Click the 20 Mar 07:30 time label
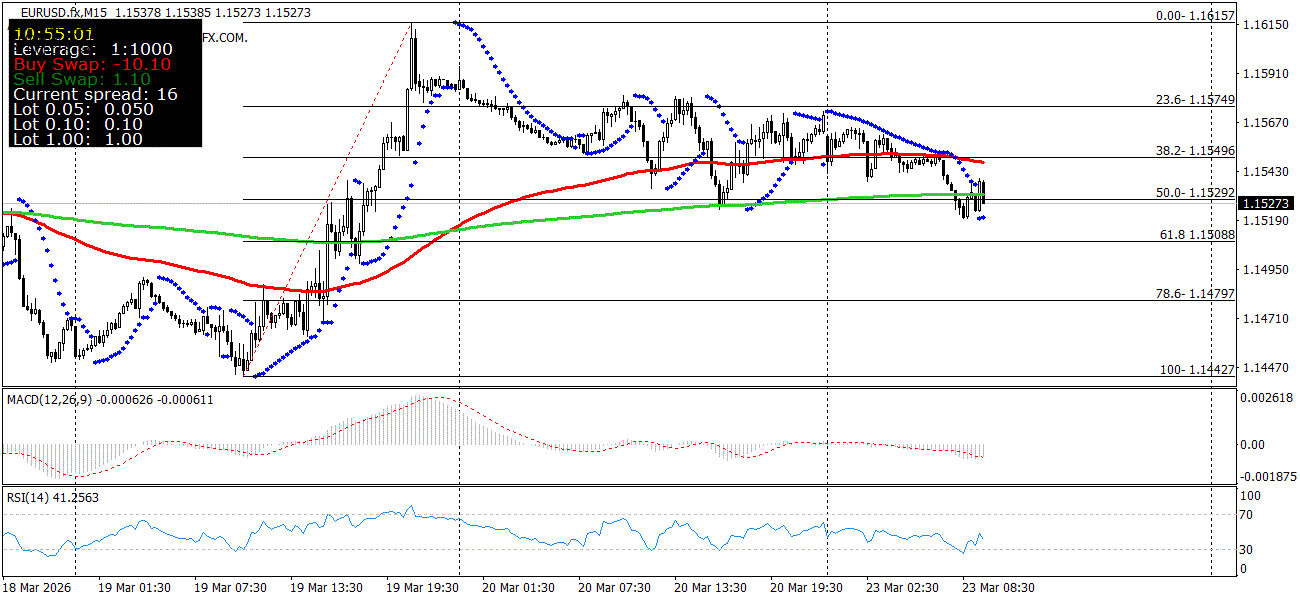This screenshot has height=600, width=1300. point(614,588)
